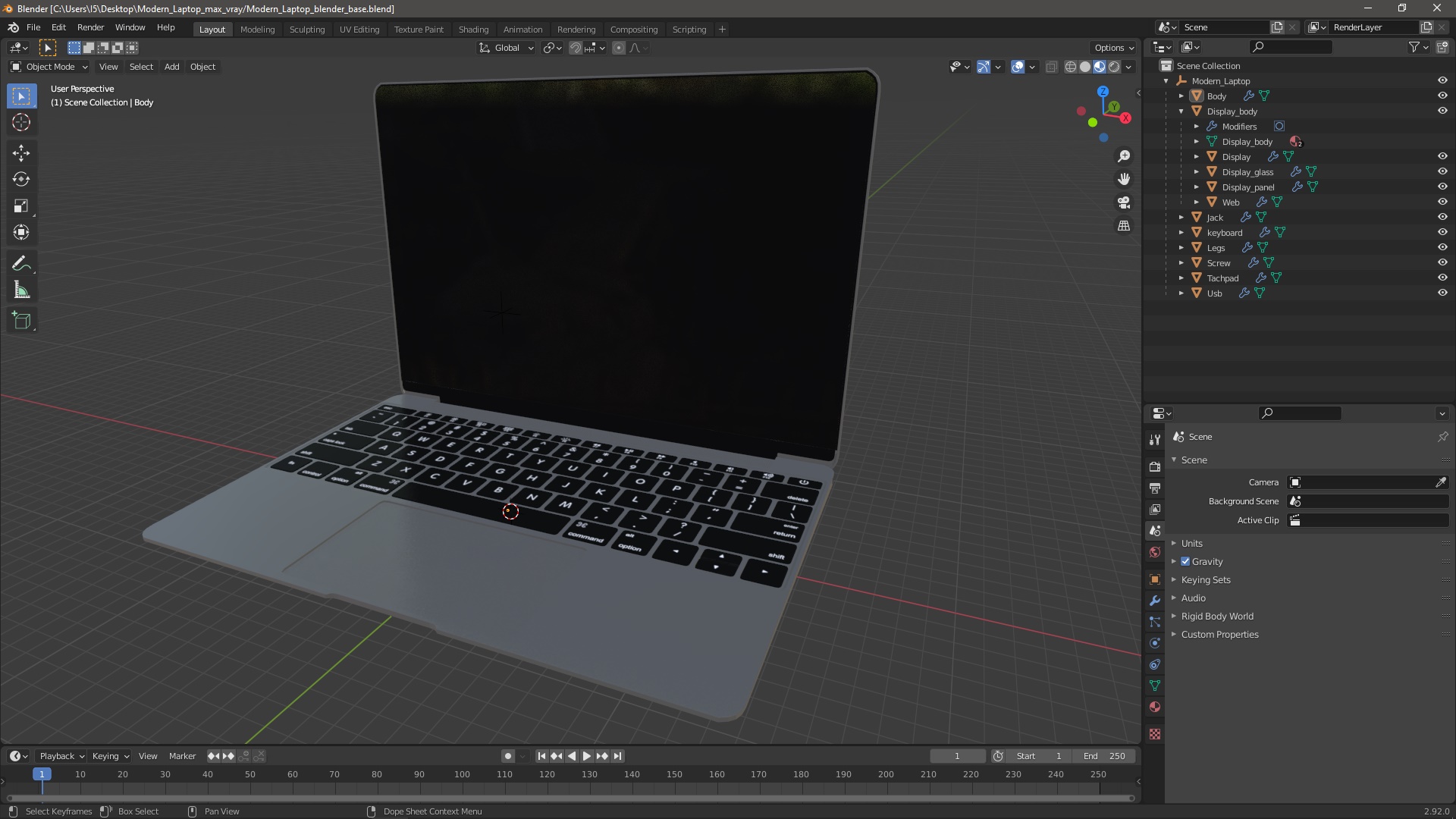
Task: Select the Add Cube tool
Action: [21, 321]
